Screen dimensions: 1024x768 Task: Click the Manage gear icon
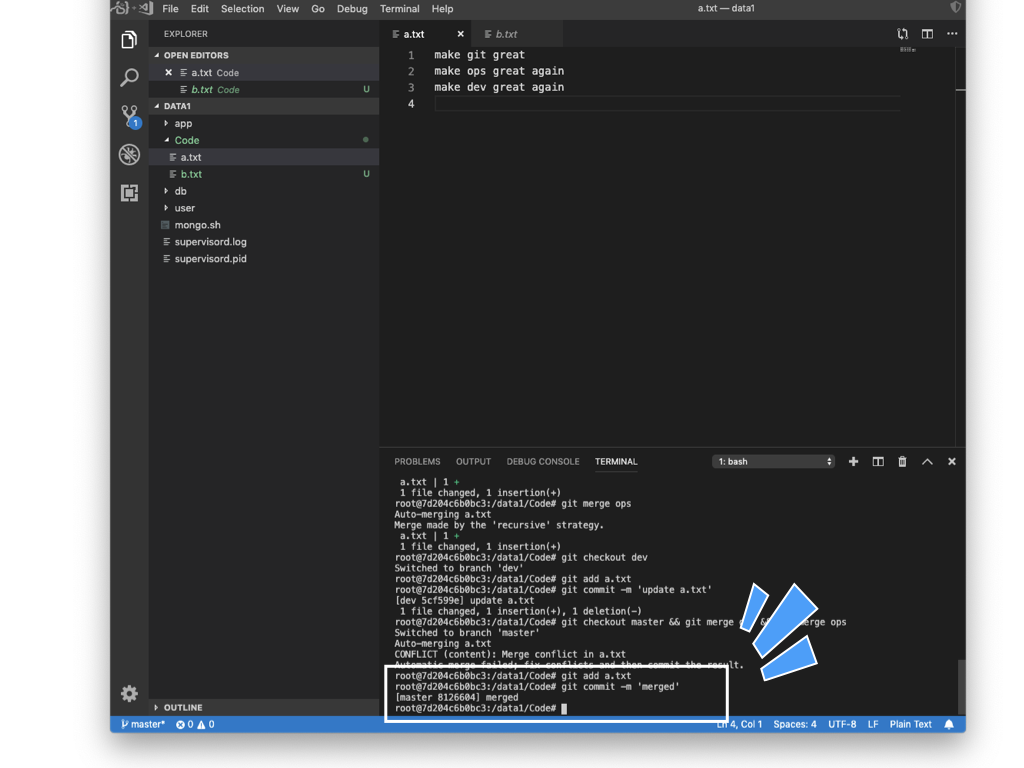click(129, 693)
